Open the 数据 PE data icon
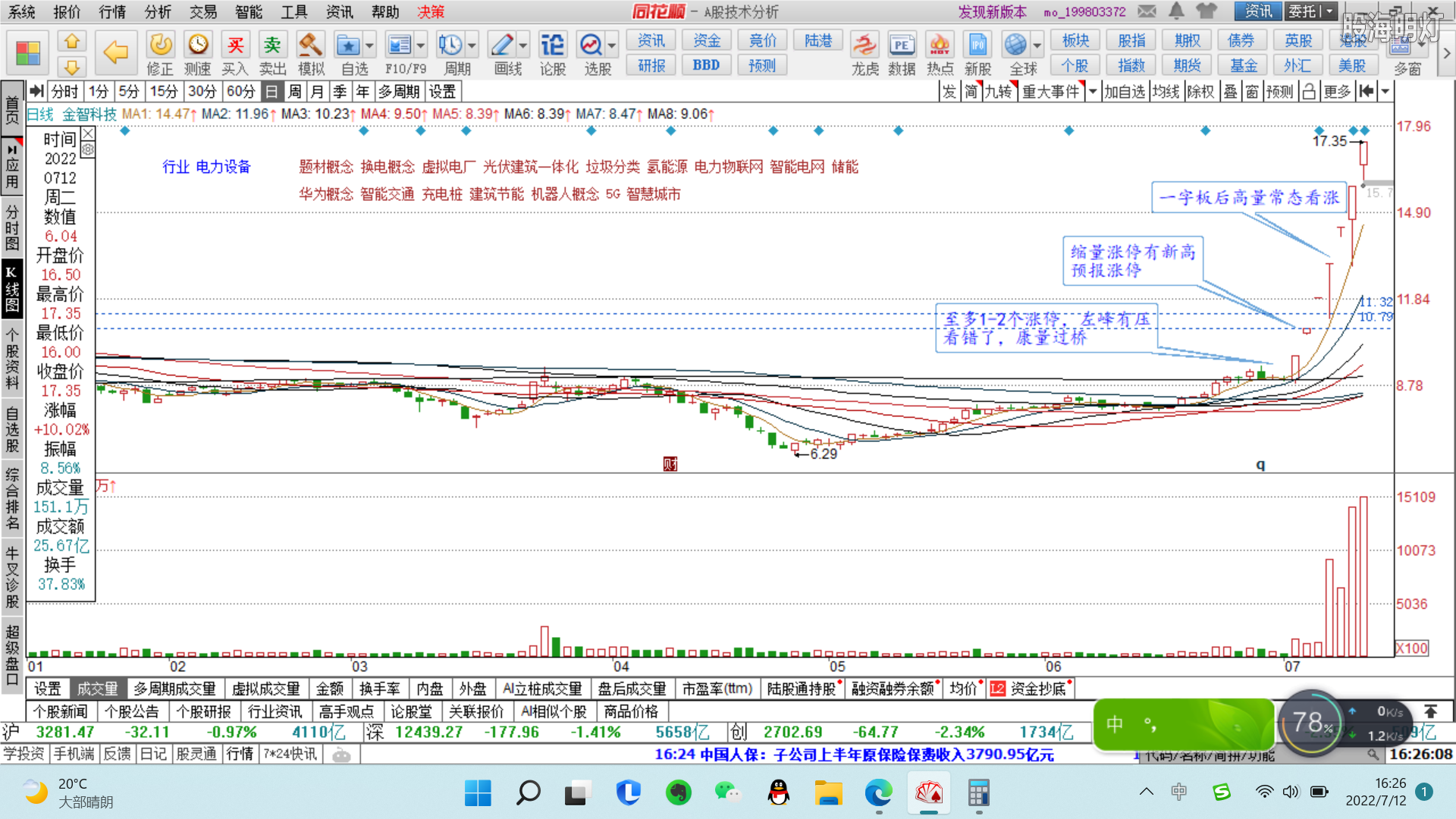The width and height of the screenshot is (1456, 819). (x=902, y=45)
